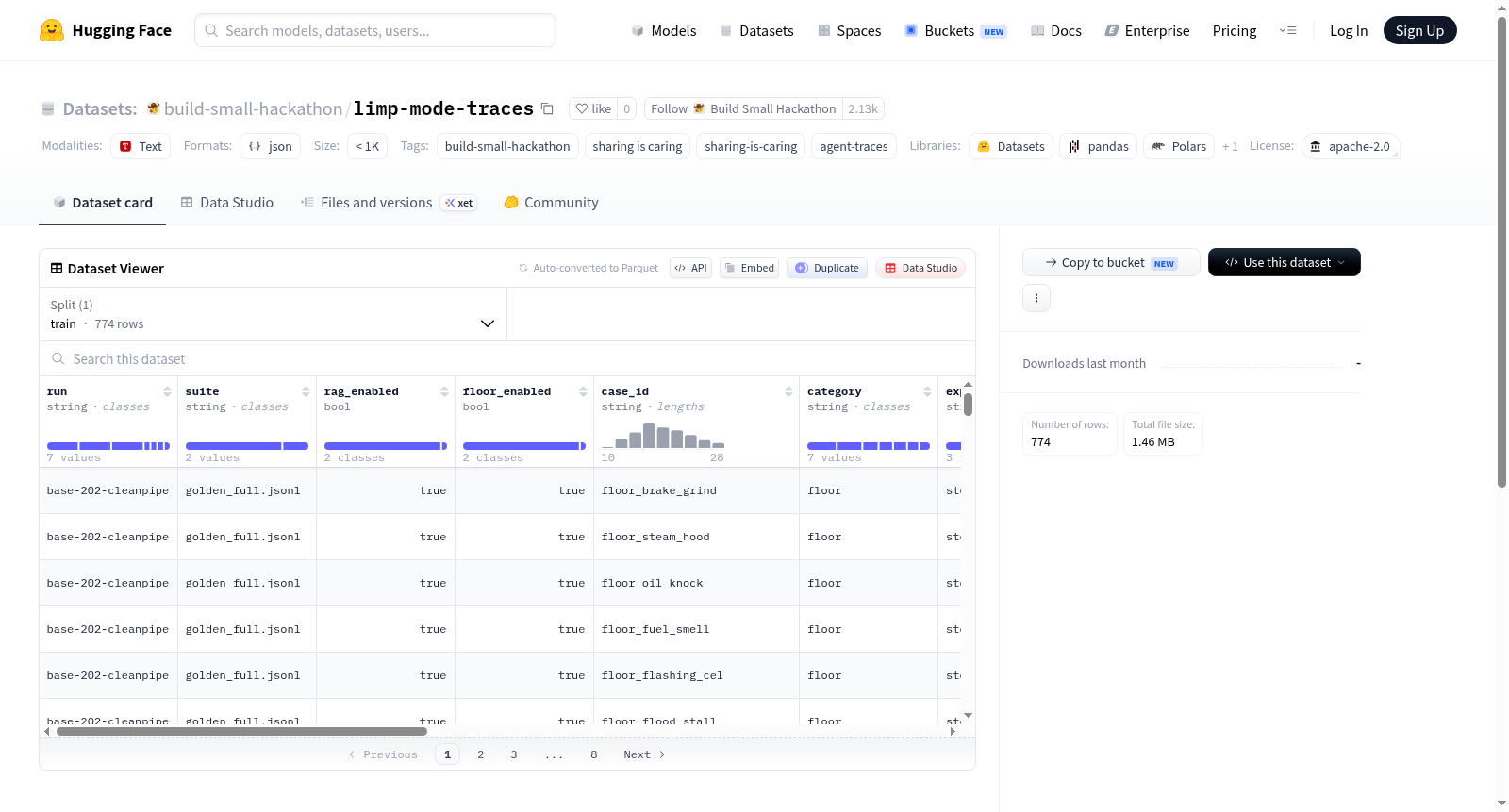Open the Pricing page
Viewport: 1509px width, 812px height.
1235,30
